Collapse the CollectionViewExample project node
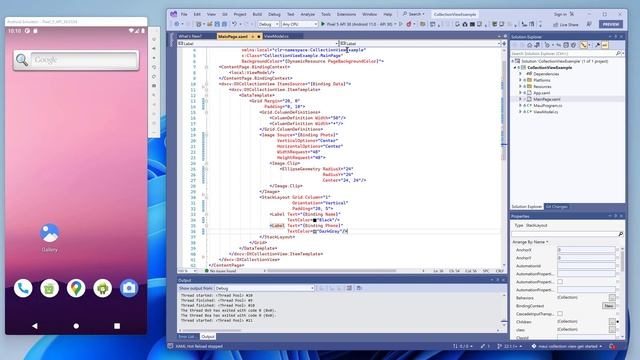This screenshot has height=360, width=640. (x=515, y=68)
